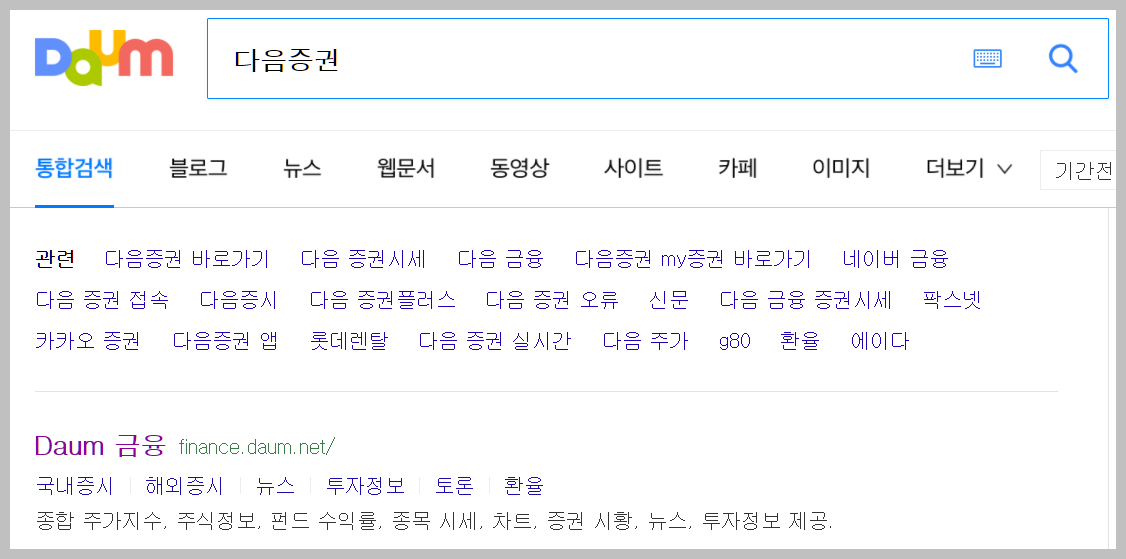Click the magnifier search icon
1126x559 pixels.
(x=1063, y=58)
